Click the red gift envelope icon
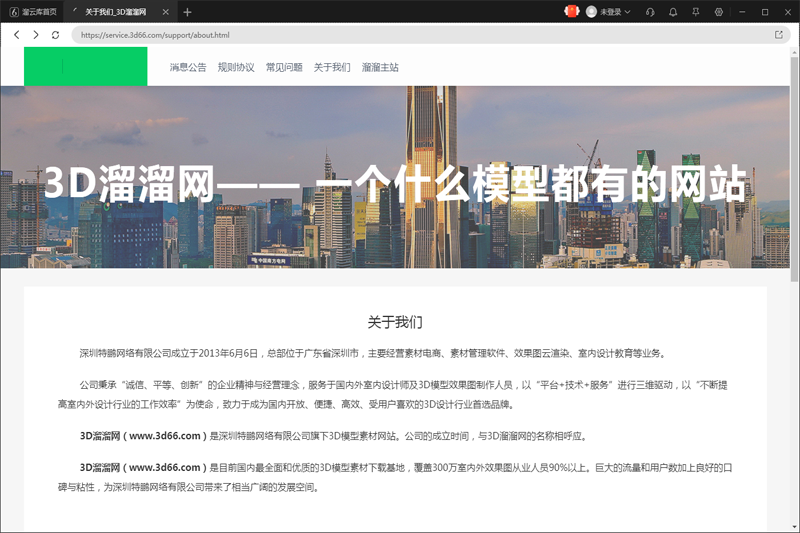 (572, 12)
